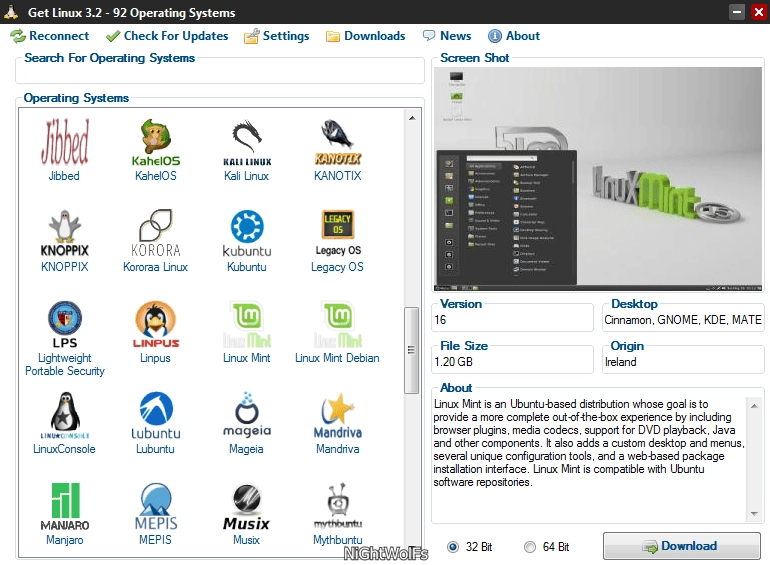The height and width of the screenshot is (565, 770).
Task: Click the Download button
Action: pos(682,546)
